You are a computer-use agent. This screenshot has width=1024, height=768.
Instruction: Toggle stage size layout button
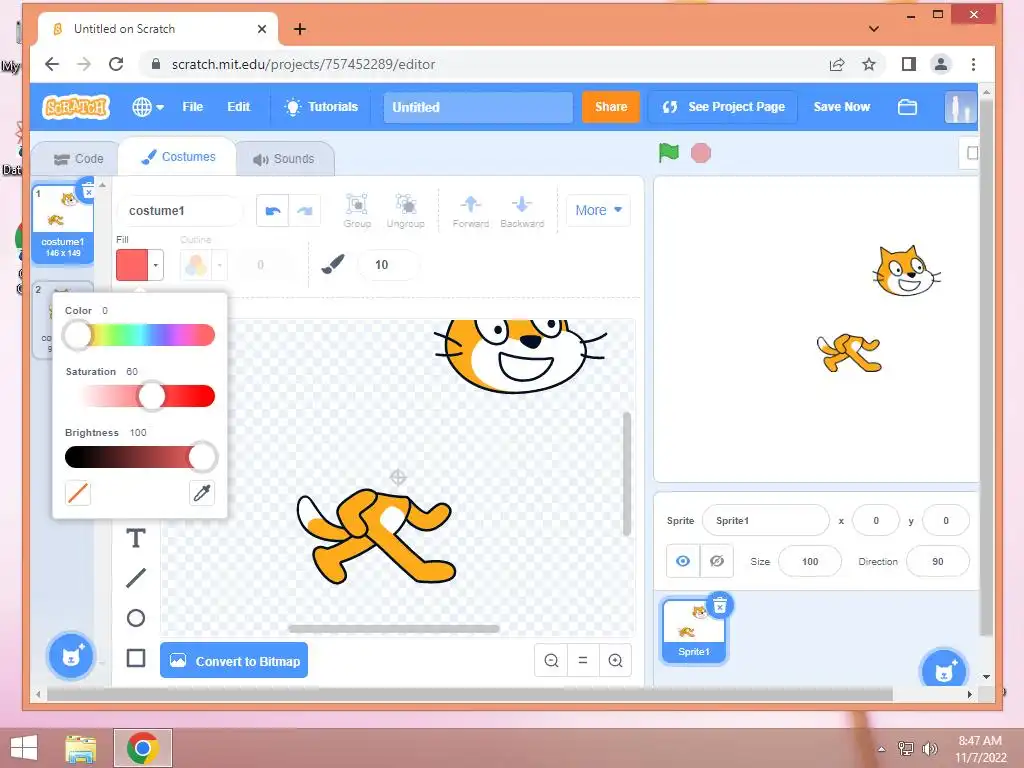tap(971, 153)
